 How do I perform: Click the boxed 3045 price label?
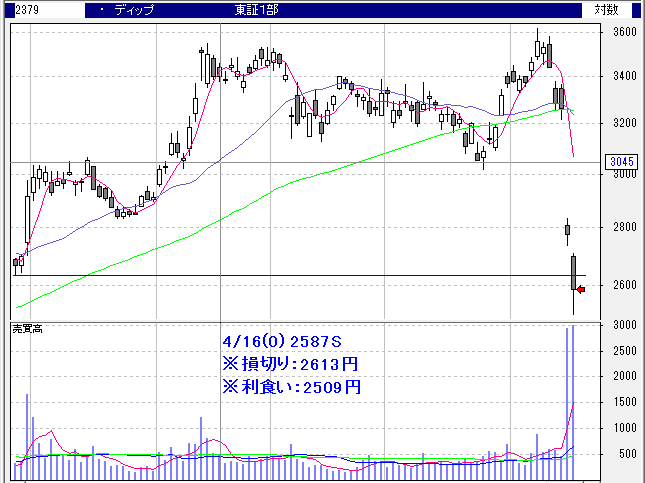pos(619,162)
